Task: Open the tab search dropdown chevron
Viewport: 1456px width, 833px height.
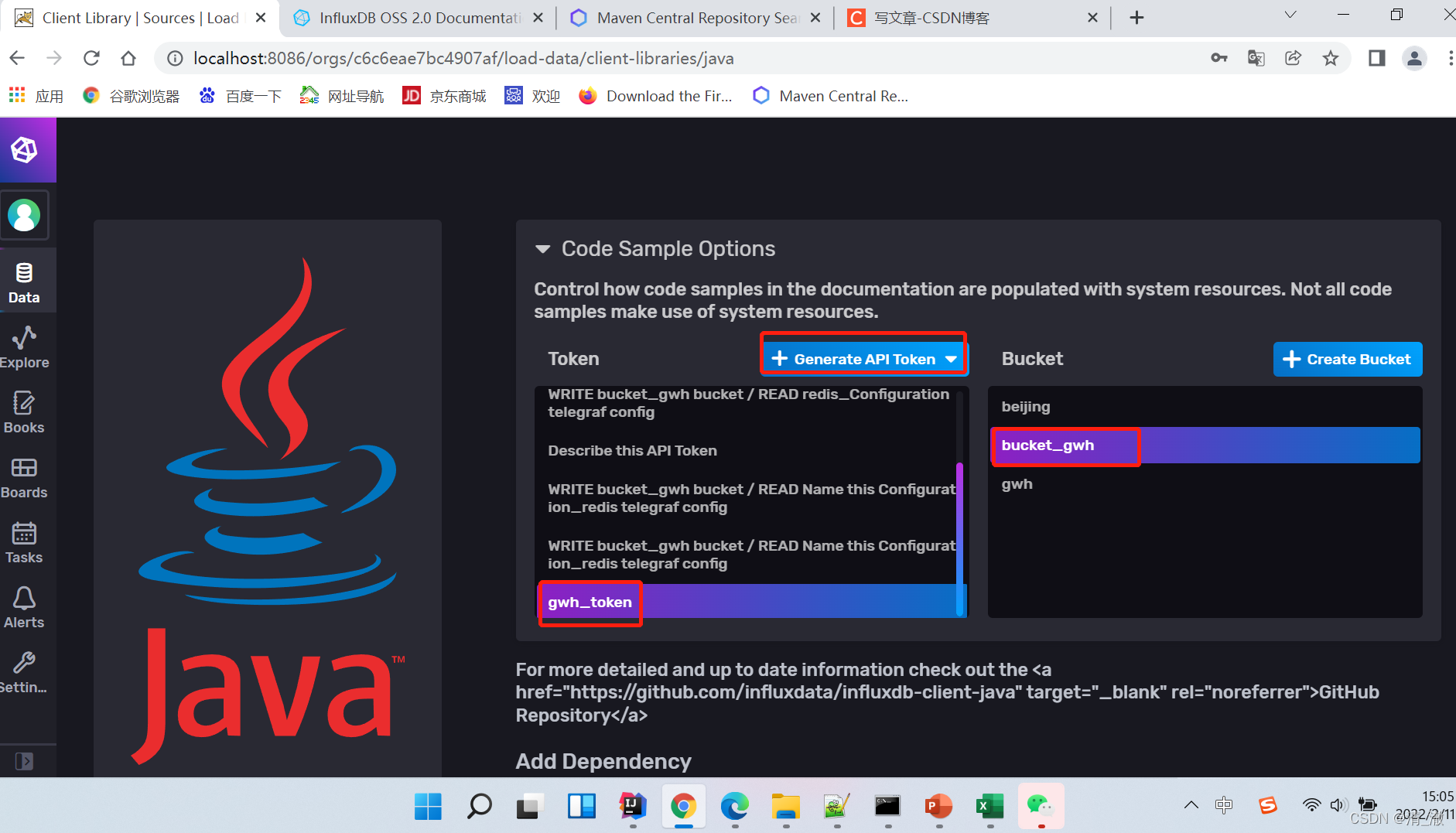Action: click(x=1290, y=15)
